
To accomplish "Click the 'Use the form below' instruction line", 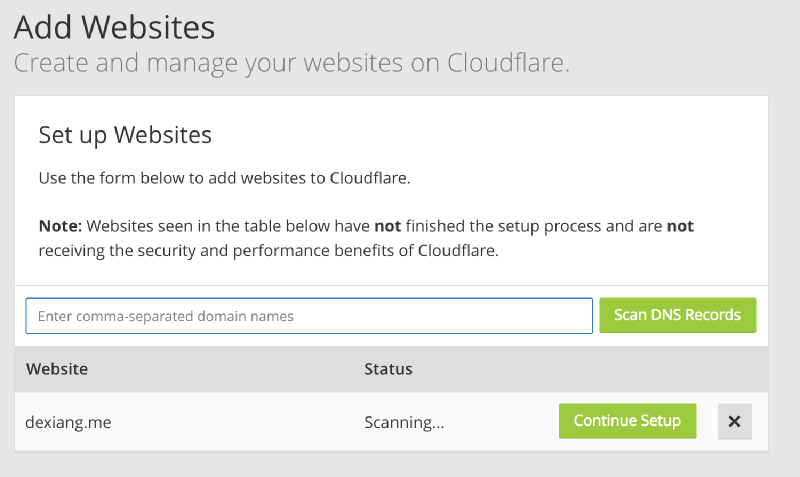I will tap(224, 179).
